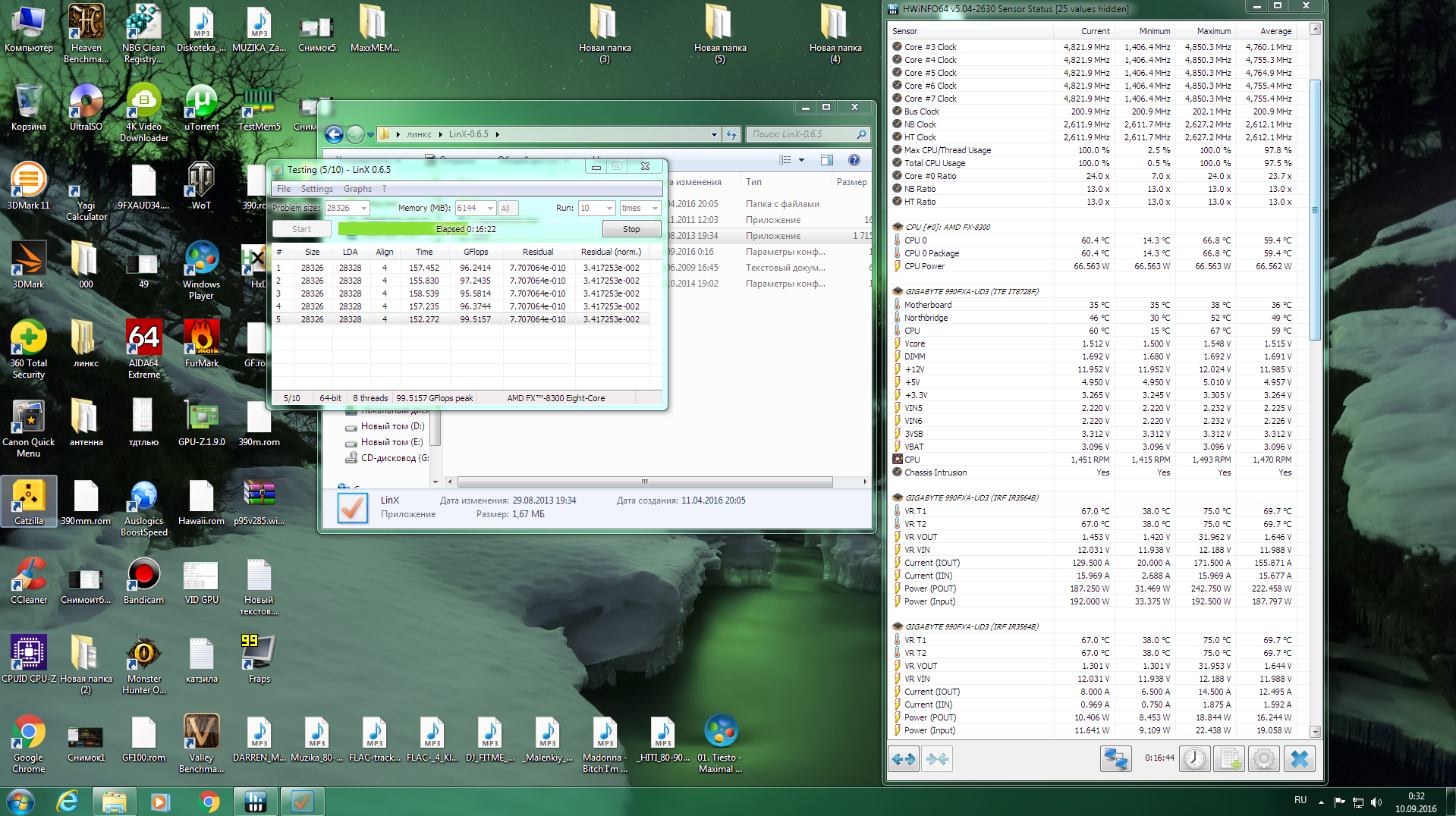Select the AIDA64 Extreme desktop icon
1456x816 pixels.
144,349
